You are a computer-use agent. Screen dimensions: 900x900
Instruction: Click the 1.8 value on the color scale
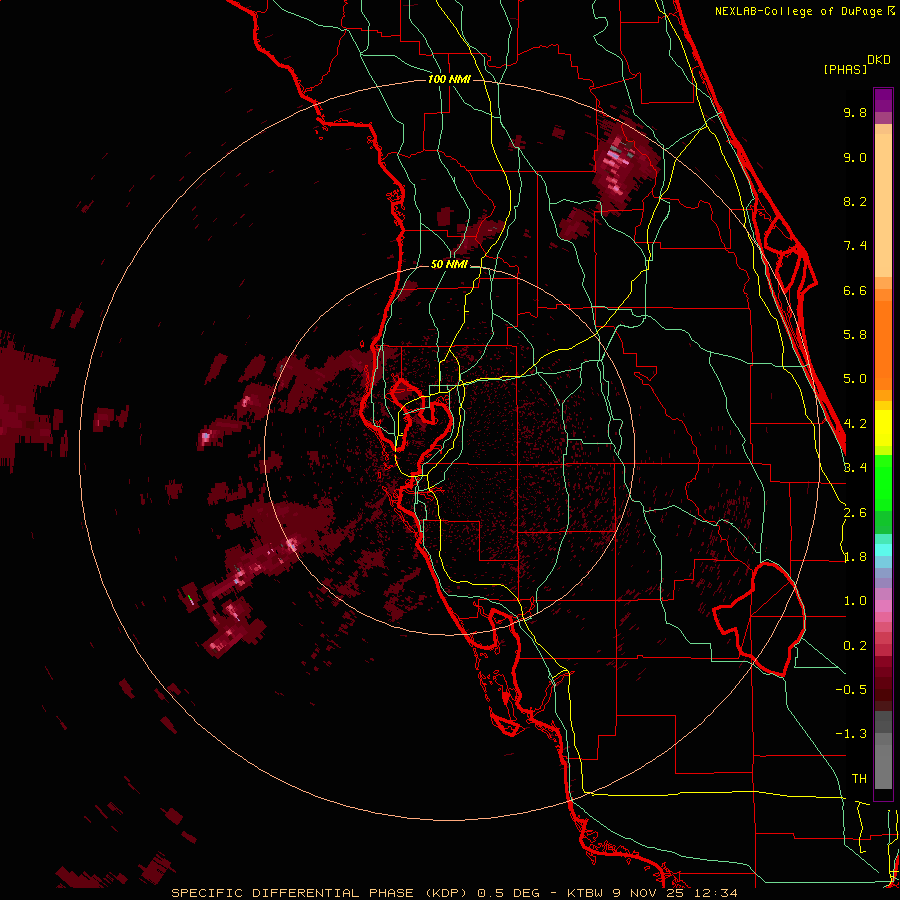tap(855, 557)
